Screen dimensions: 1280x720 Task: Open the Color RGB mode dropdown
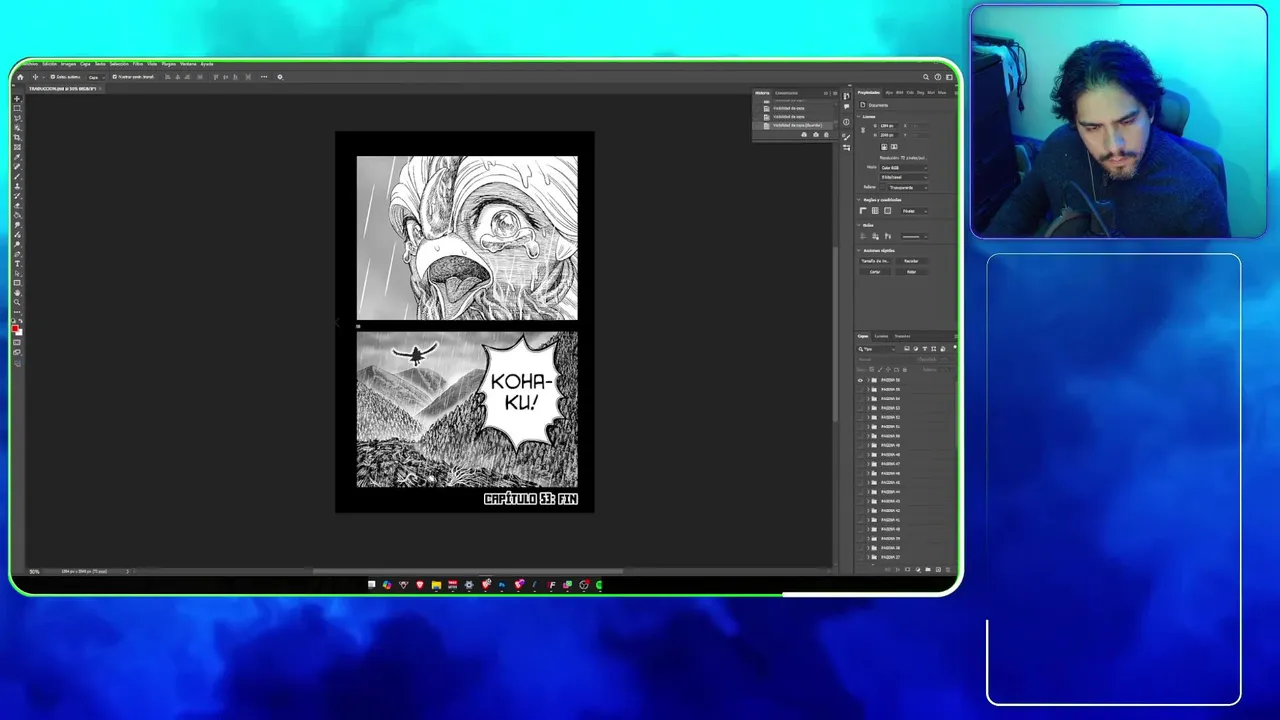(904, 168)
